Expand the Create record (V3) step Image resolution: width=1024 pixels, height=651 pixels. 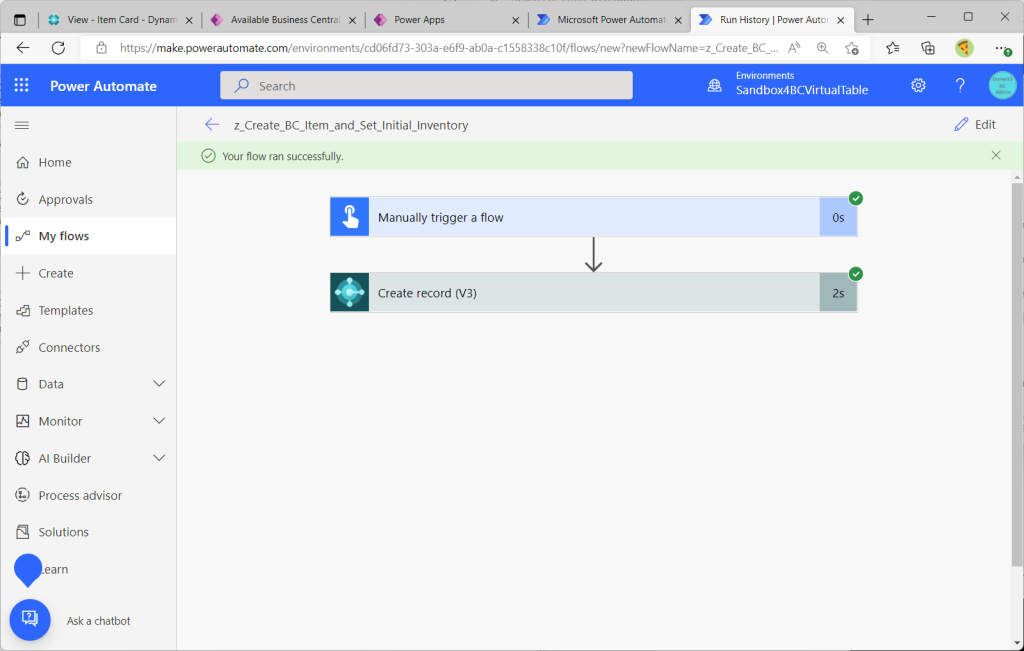point(594,293)
